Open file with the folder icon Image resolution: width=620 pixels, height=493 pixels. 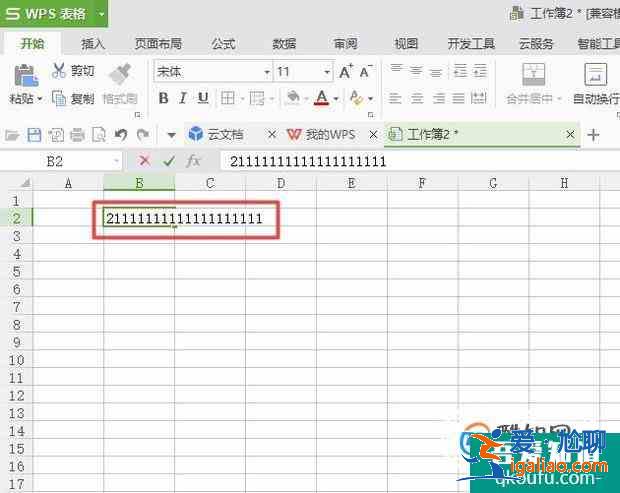tap(12, 135)
